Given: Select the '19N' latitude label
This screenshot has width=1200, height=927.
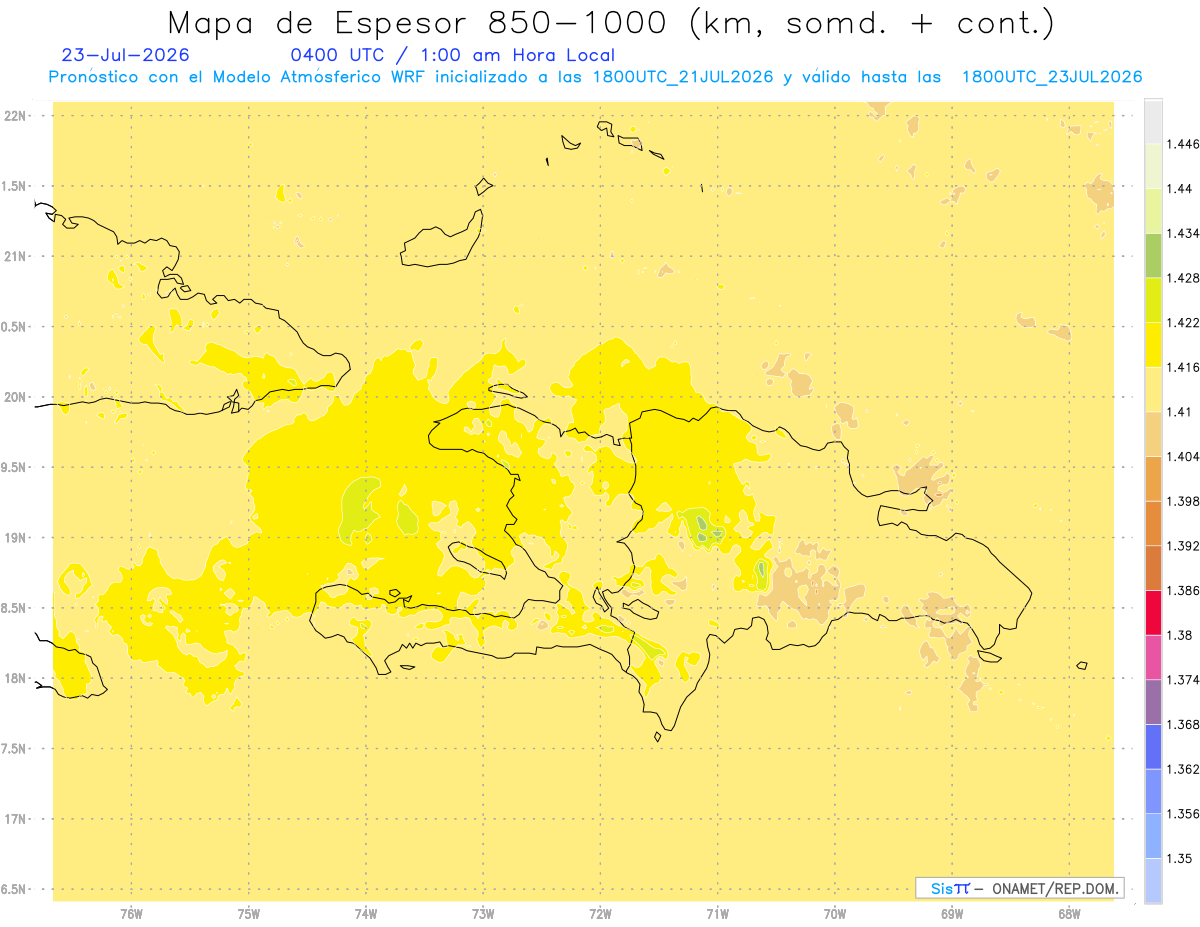Looking at the screenshot, I should click(x=16, y=538).
